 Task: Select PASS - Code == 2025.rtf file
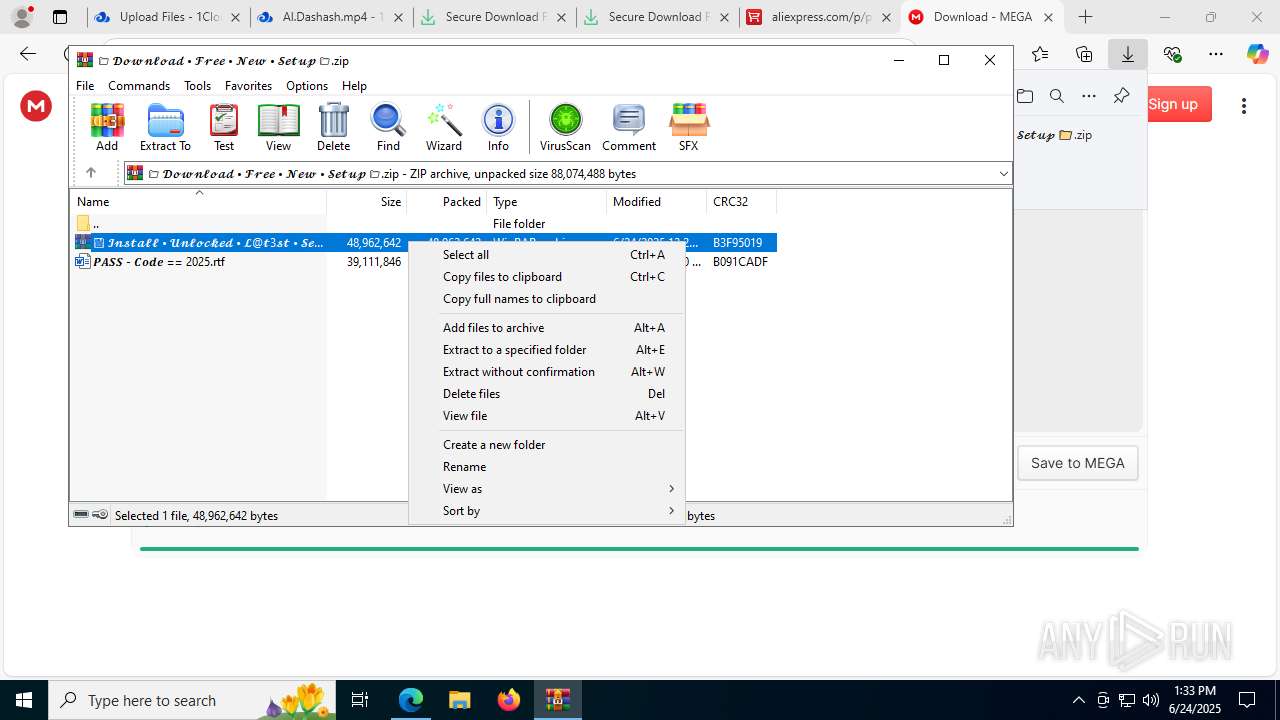(159, 262)
